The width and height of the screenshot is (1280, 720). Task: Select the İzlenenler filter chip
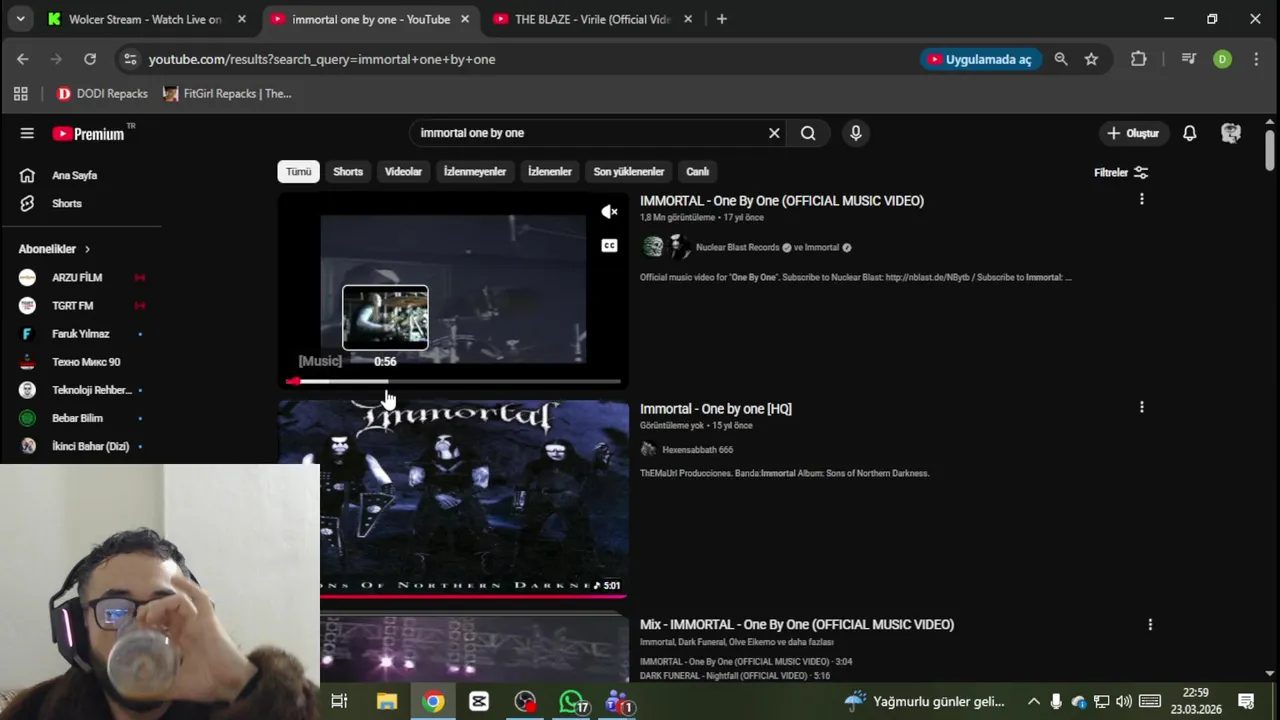coord(550,172)
